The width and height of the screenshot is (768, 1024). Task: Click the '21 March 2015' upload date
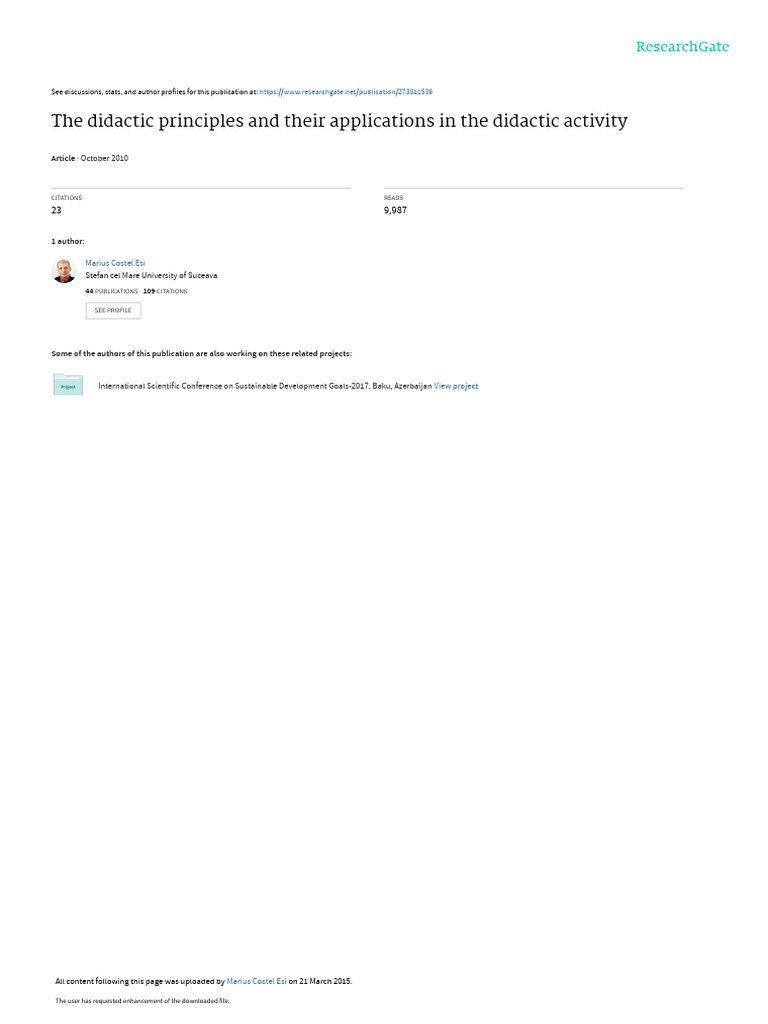point(325,981)
